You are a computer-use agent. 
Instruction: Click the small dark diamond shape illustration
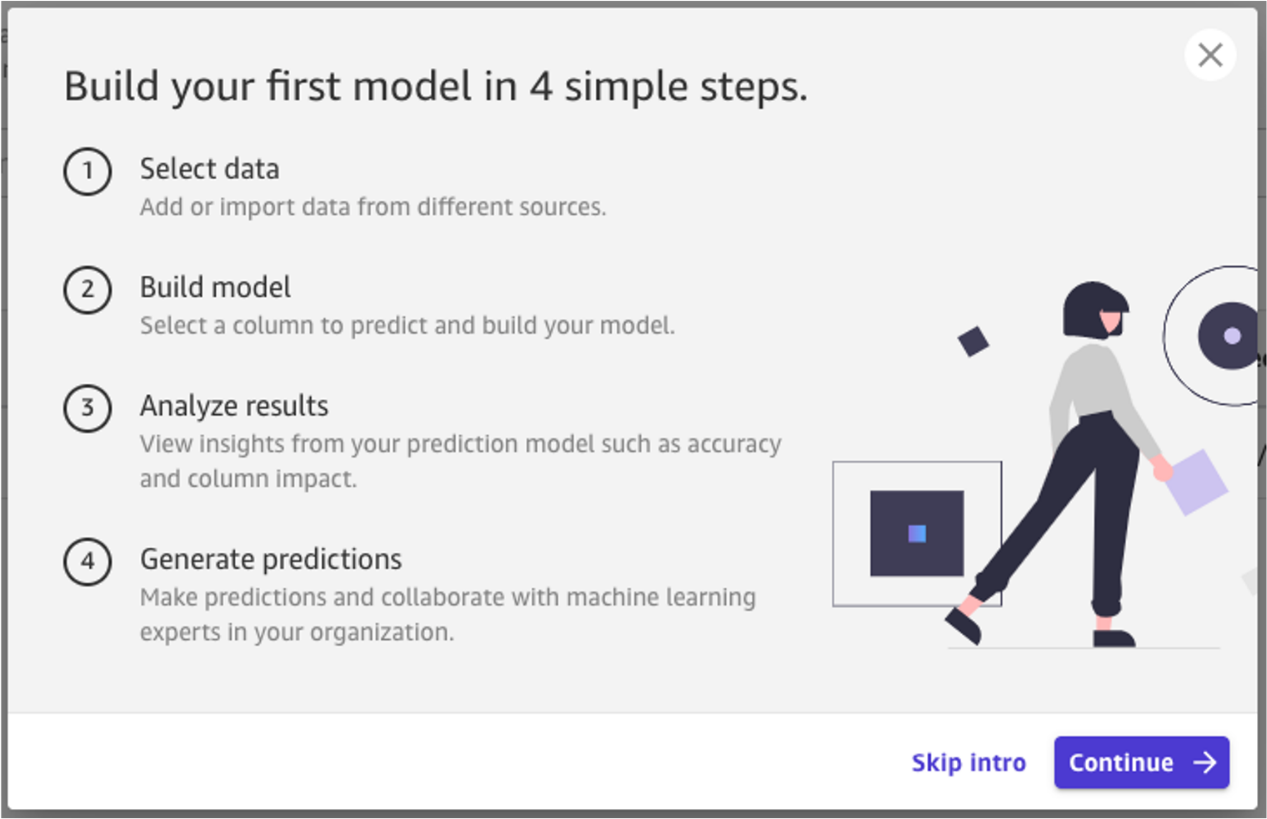coord(973,341)
